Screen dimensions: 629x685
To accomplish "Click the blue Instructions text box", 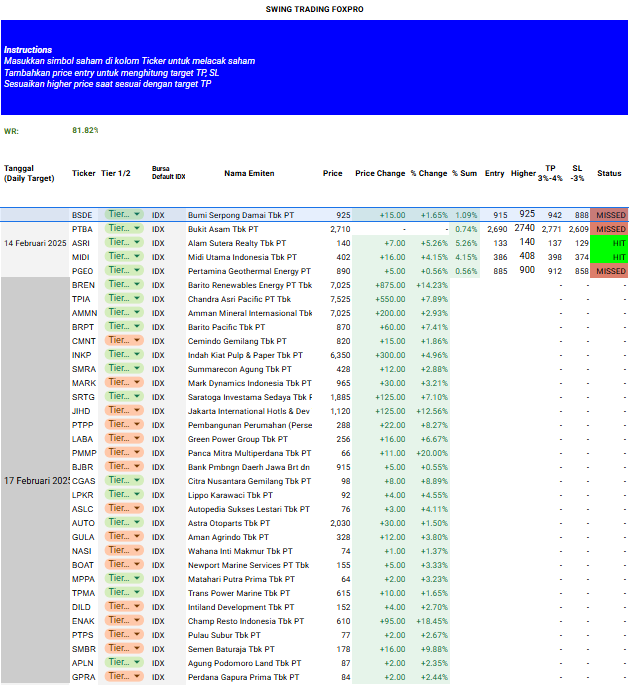I will point(314,67).
